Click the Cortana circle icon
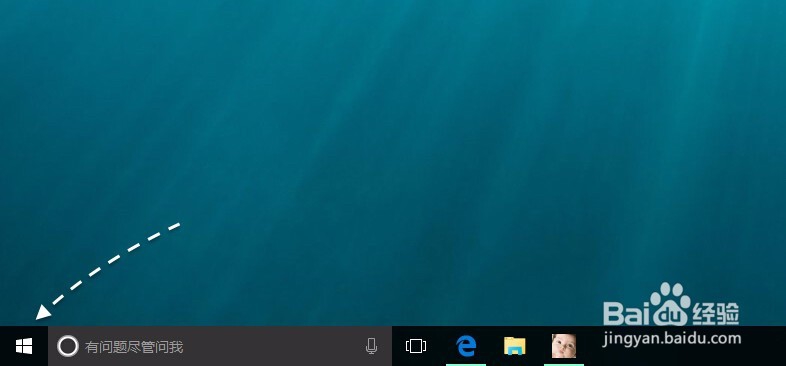This screenshot has height=366, width=786. 68,346
